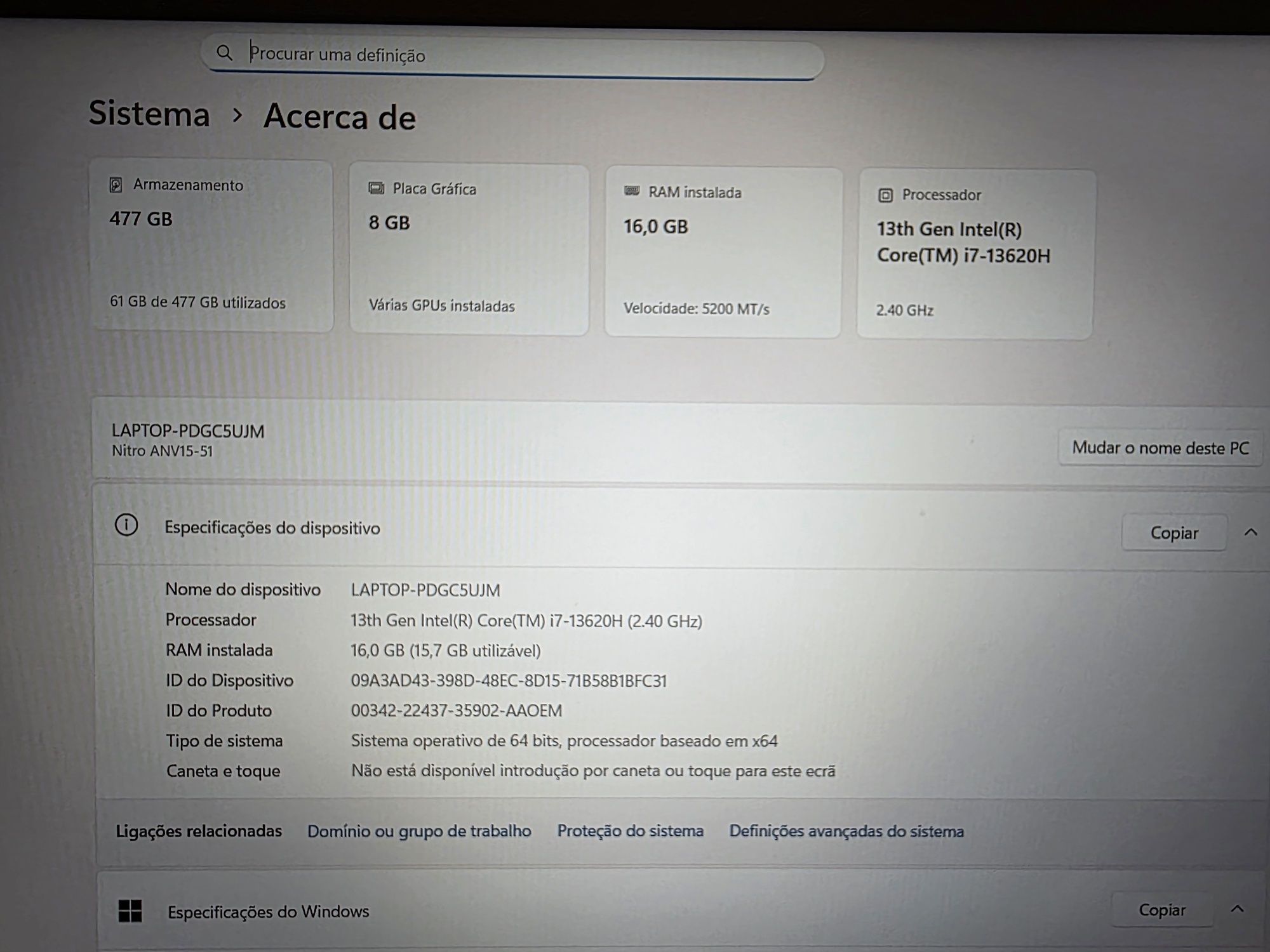Click the RAM instalada icon
The height and width of the screenshot is (952, 1270).
pos(632,191)
